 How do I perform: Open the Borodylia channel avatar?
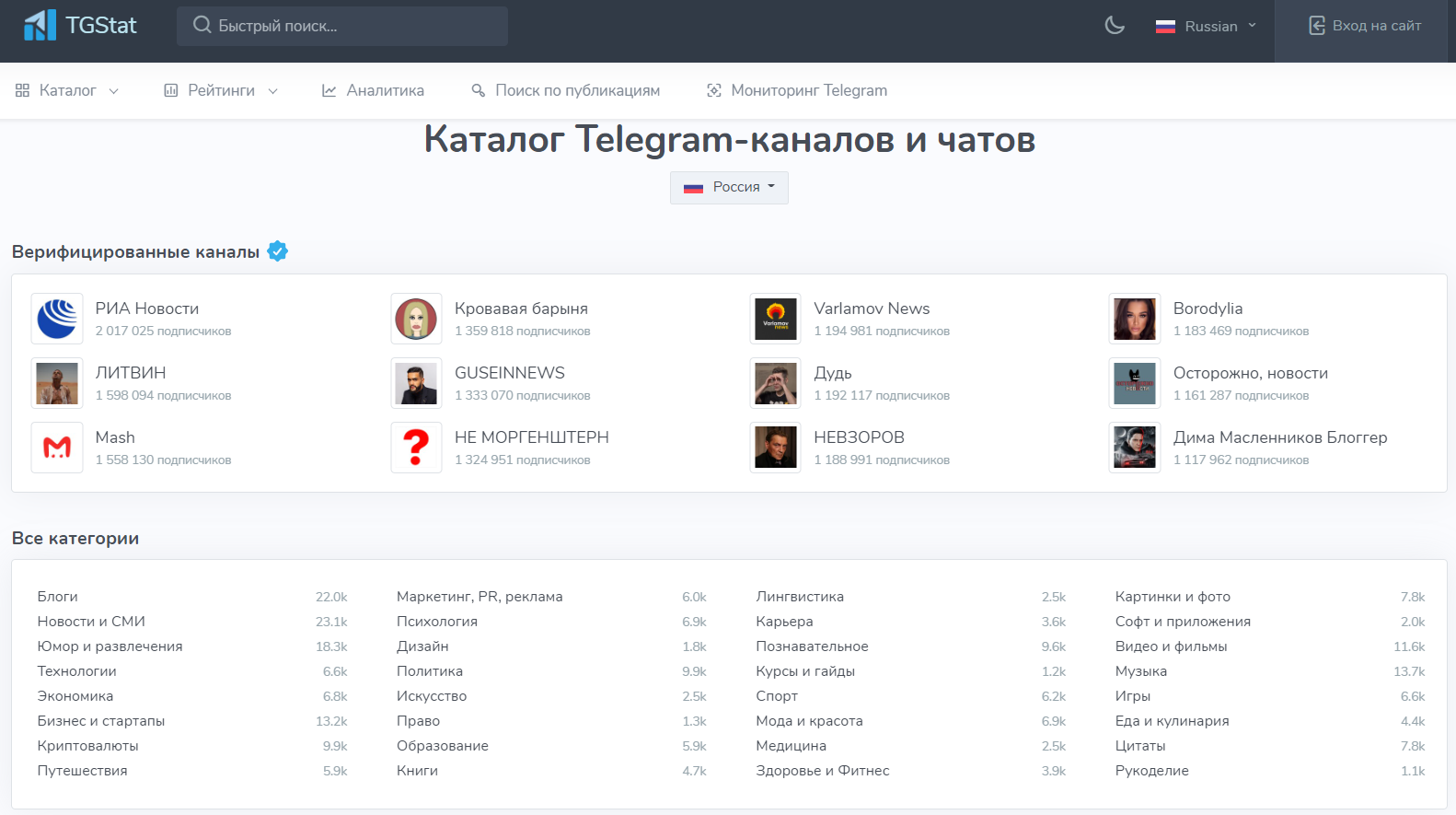click(1135, 319)
